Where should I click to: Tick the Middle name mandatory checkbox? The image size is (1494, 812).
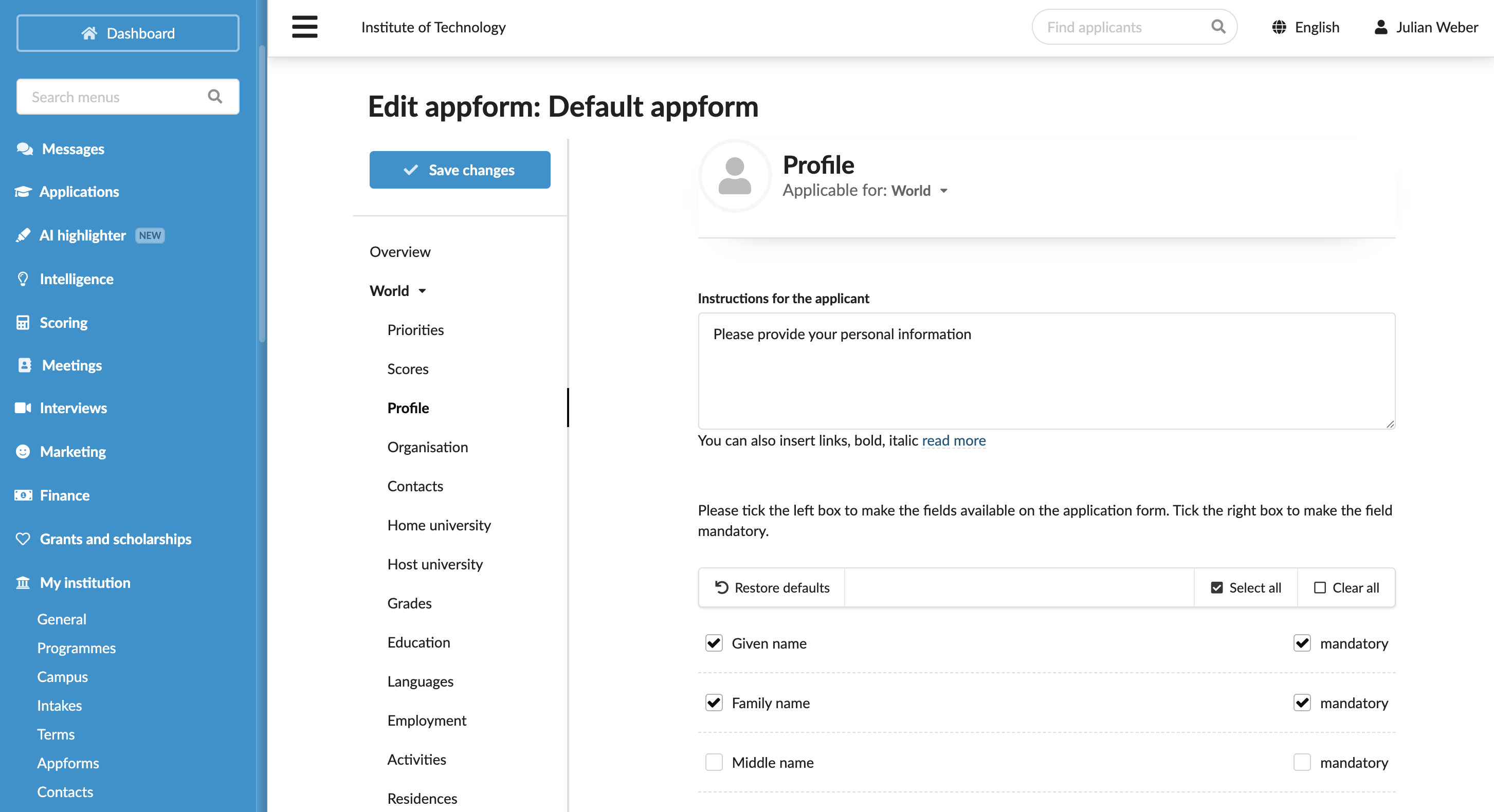point(1302,762)
